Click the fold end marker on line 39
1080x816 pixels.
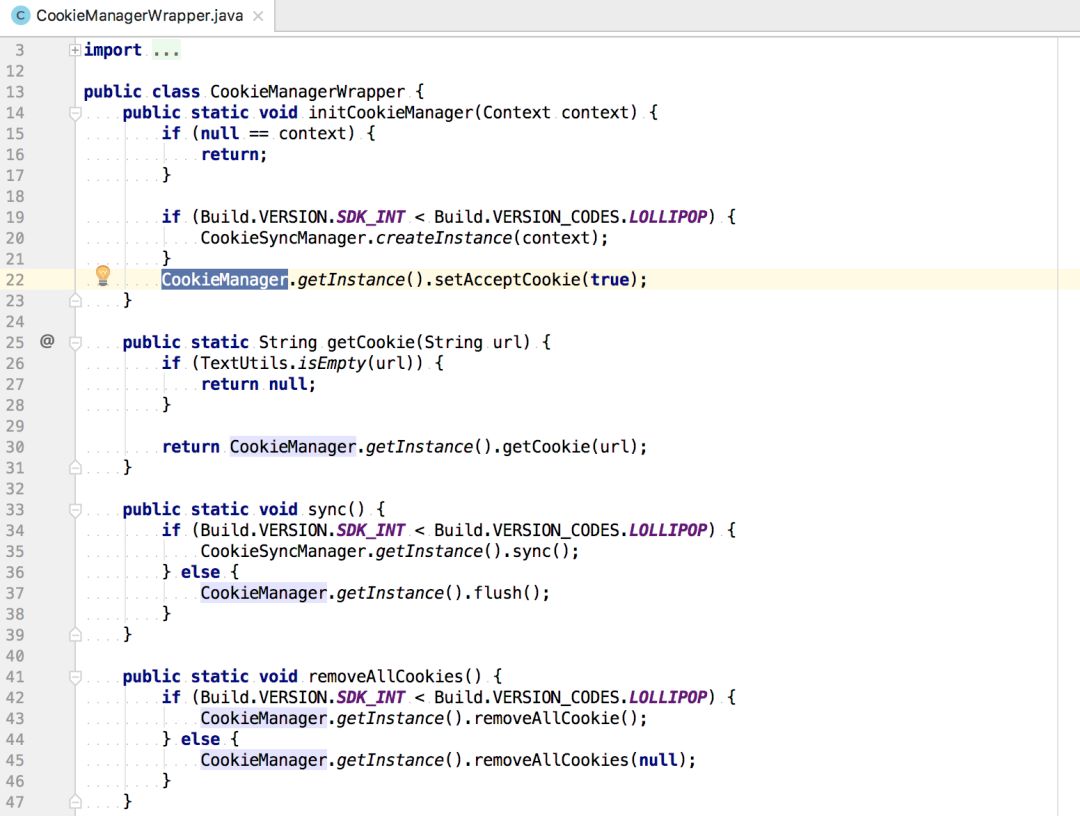tap(75, 634)
